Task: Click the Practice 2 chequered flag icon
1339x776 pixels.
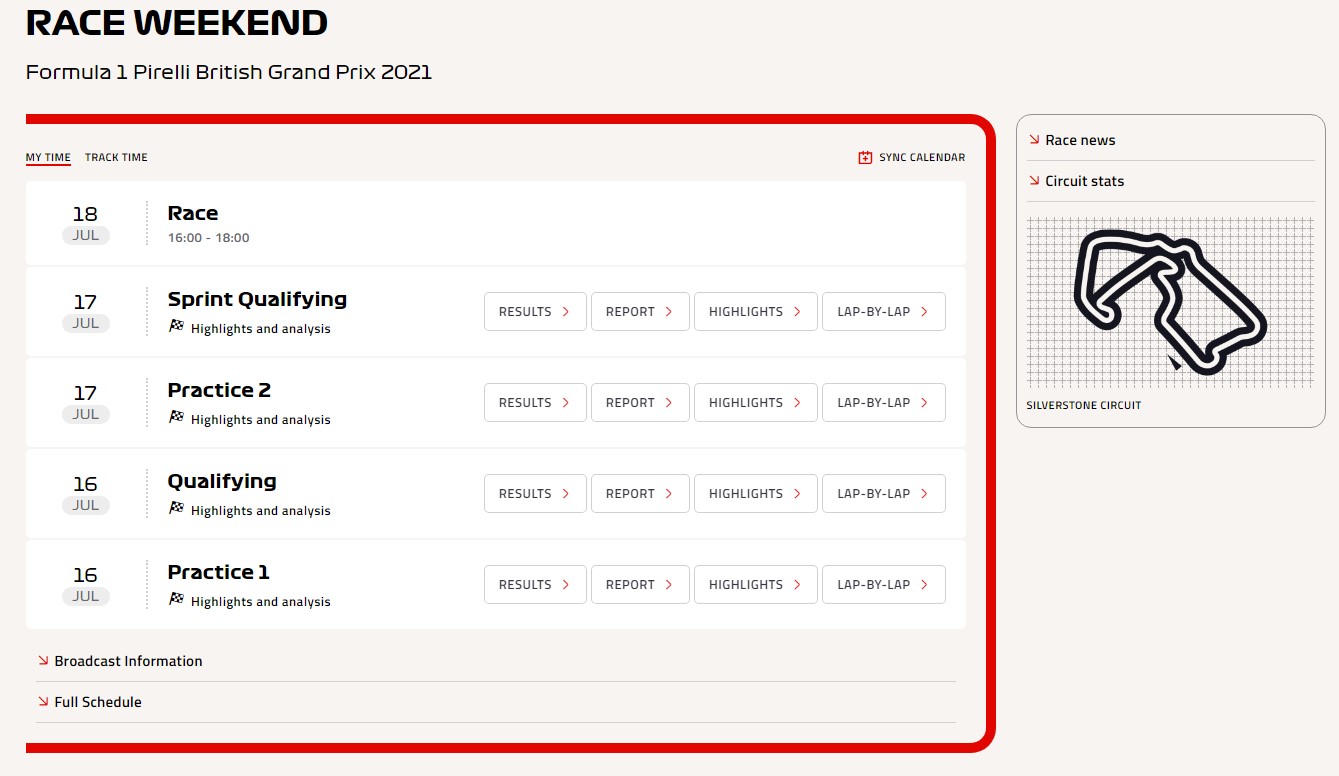Action: [177, 417]
